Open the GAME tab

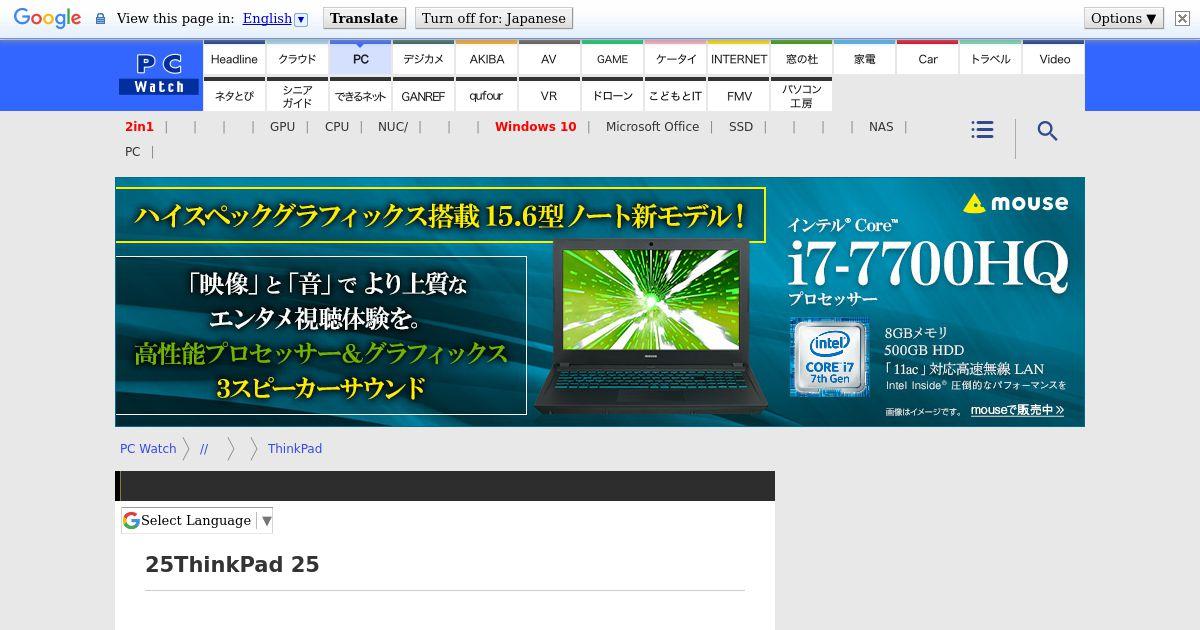tap(612, 59)
